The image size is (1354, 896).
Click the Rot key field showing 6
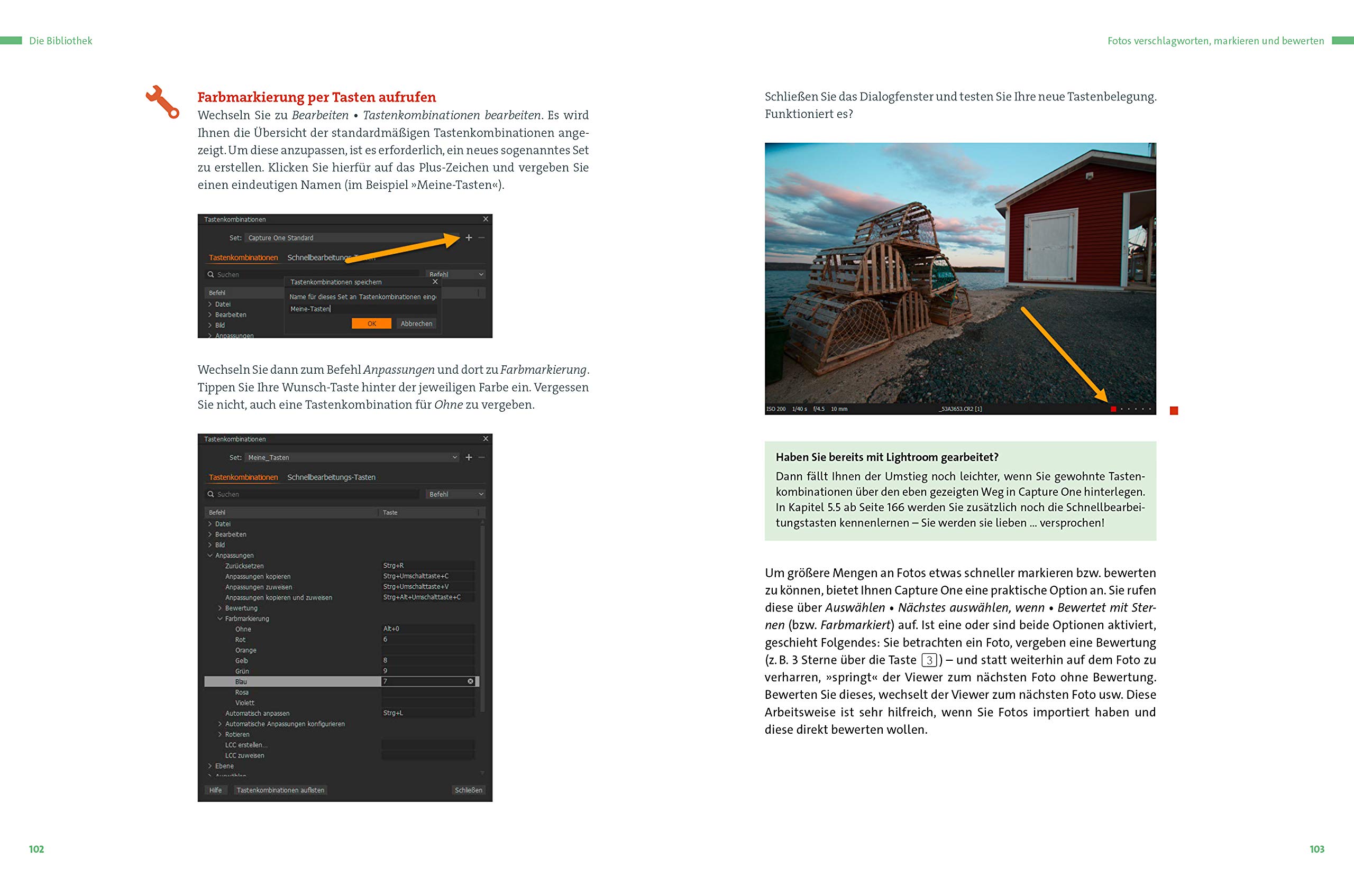(428, 640)
